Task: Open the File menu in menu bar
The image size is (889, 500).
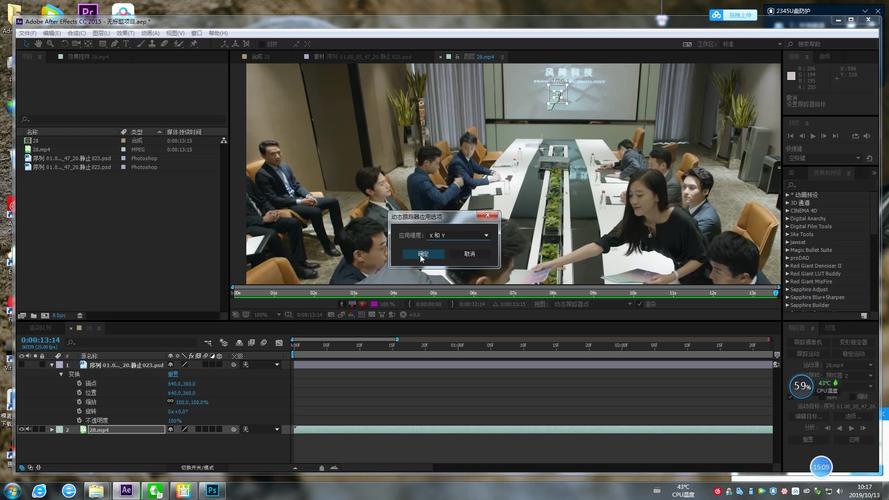Action: click(28, 33)
